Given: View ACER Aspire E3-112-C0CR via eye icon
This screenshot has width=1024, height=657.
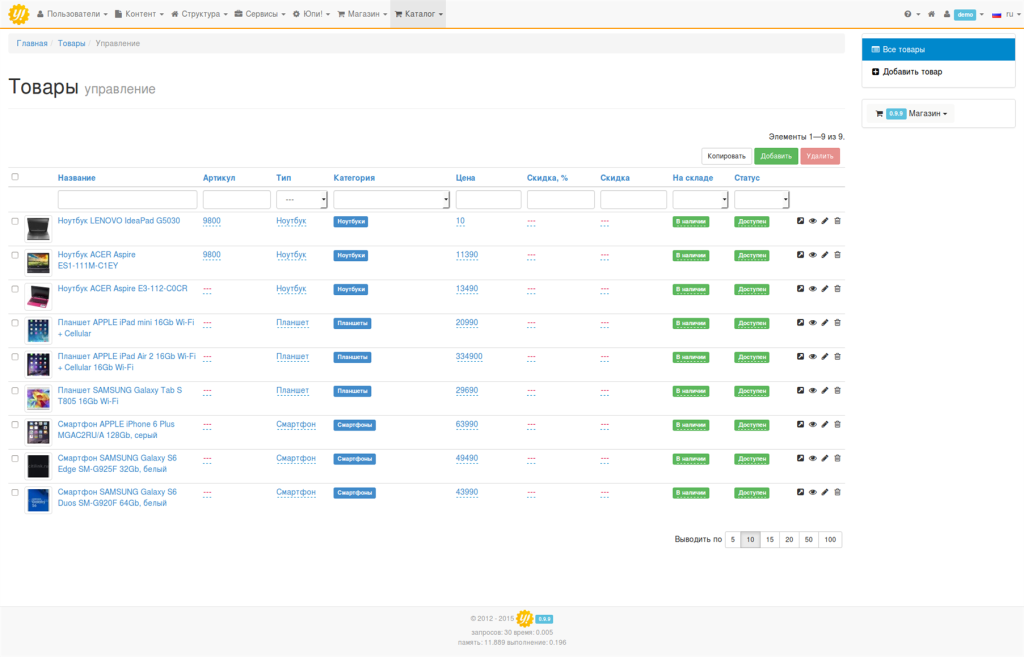Looking at the screenshot, I should [812, 289].
